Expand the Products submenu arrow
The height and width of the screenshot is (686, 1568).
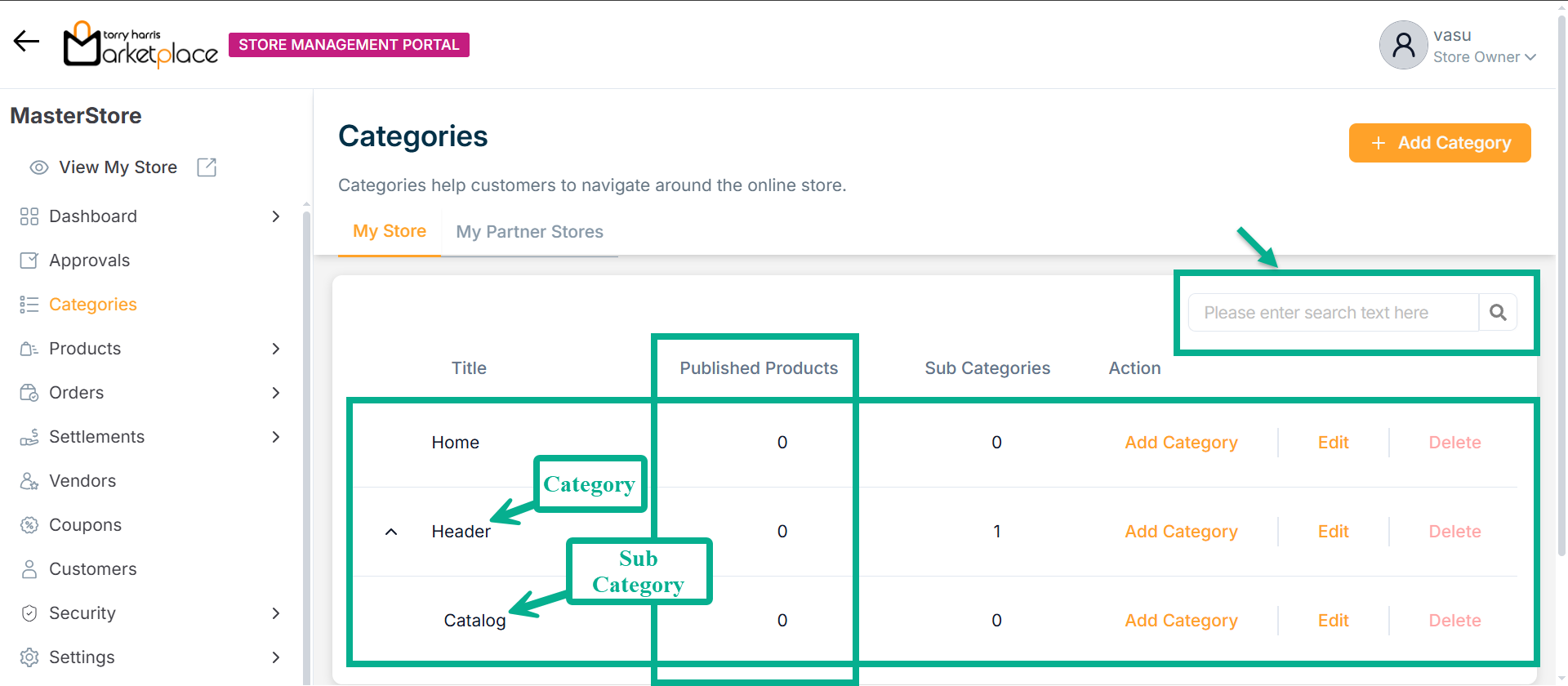tap(276, 349)
